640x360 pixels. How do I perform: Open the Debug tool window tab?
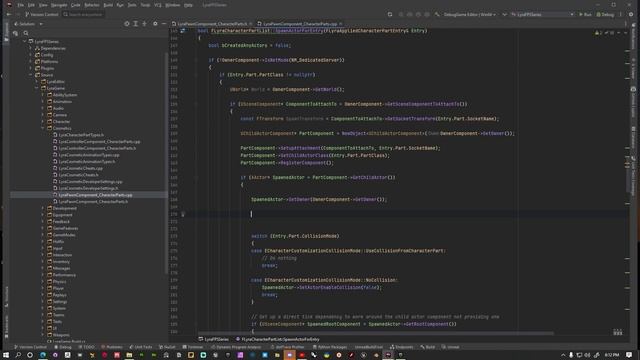(63, 347)
